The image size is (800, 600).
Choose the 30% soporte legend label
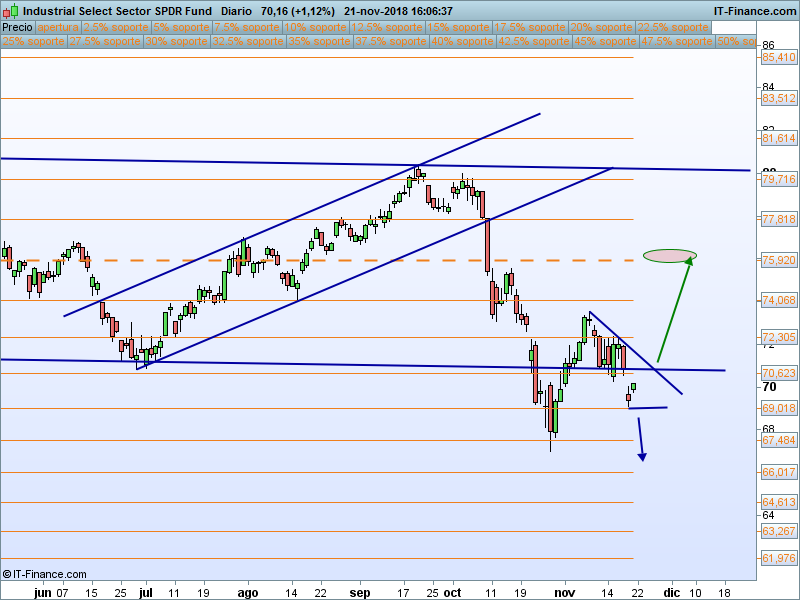tap(177, 41)
